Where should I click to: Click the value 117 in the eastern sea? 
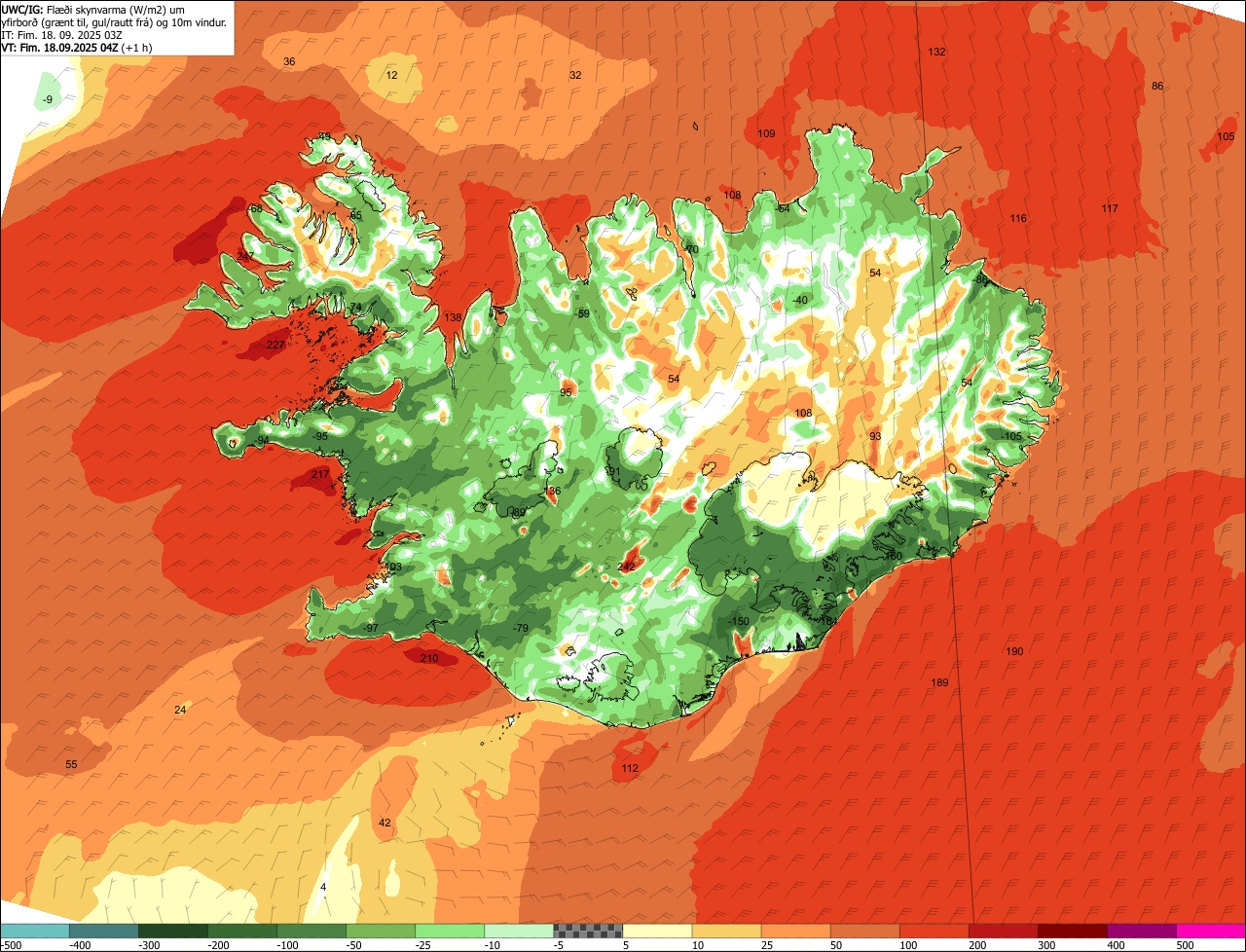[1110, 209]
